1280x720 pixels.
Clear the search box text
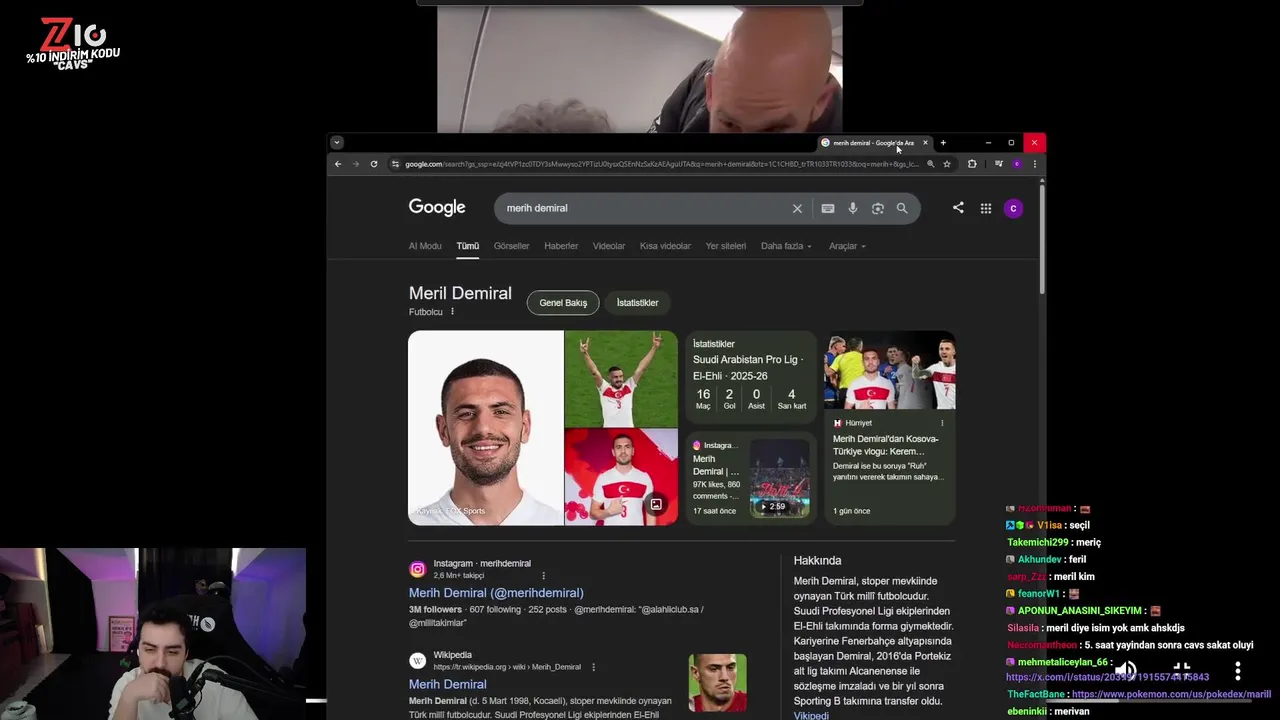797,208
